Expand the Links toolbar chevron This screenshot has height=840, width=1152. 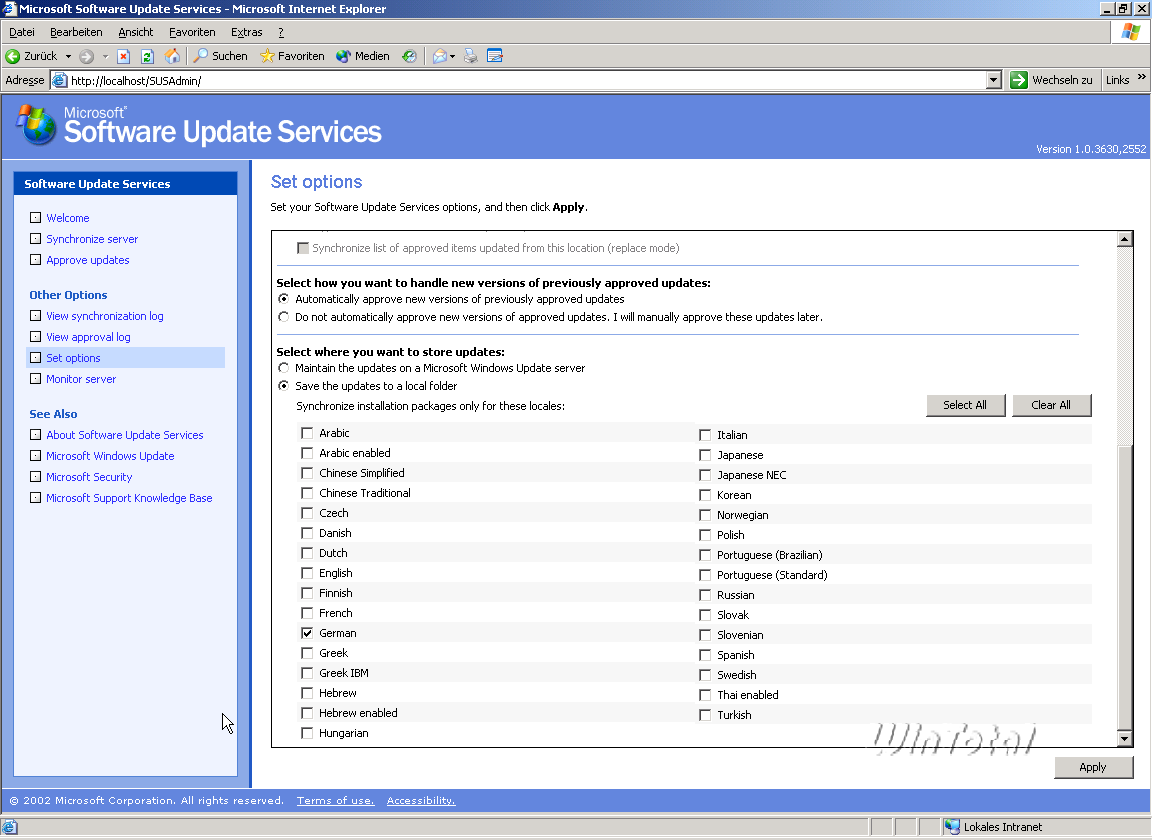click(1142, 76)
